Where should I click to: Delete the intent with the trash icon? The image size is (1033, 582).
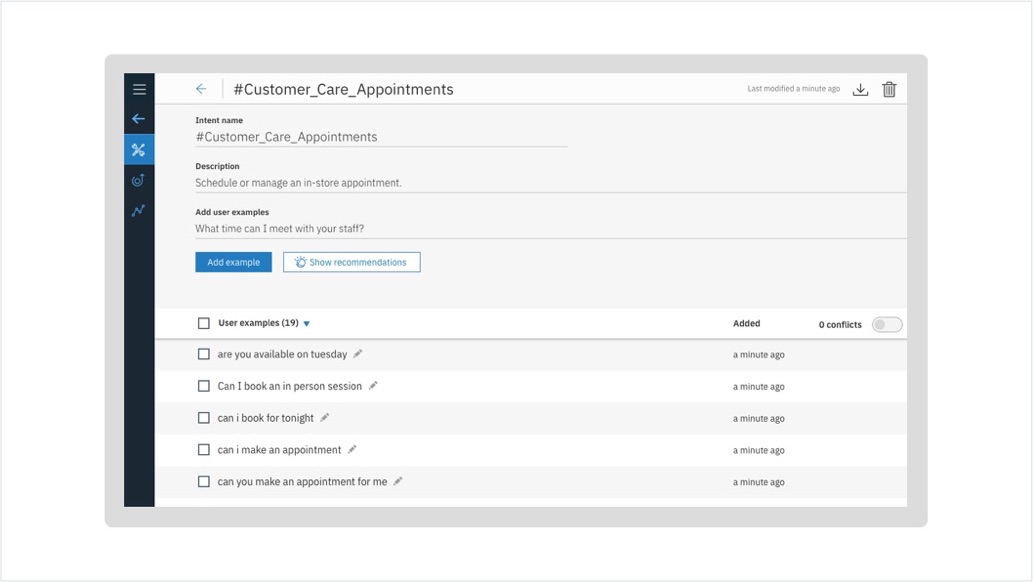[x=889, y=89]
